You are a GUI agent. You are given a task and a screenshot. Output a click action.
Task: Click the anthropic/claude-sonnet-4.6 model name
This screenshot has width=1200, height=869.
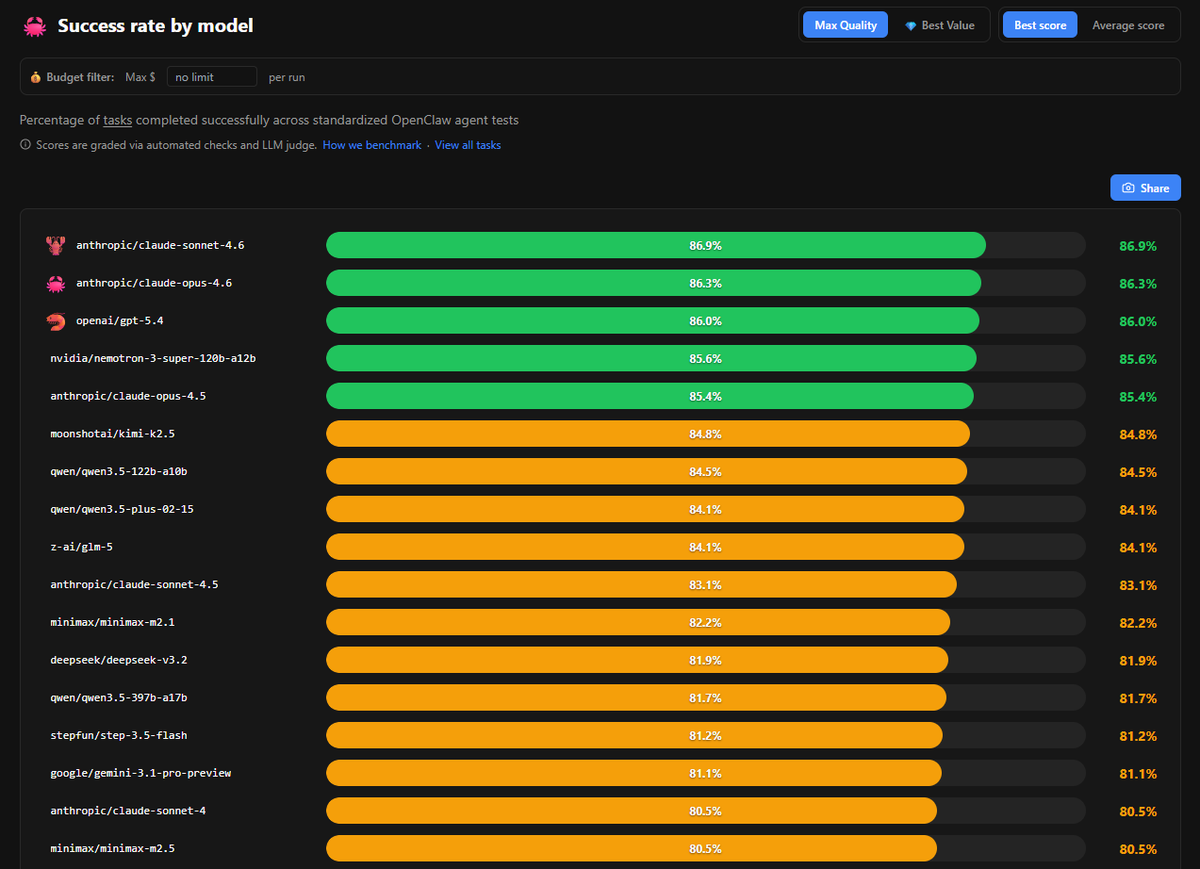pyautogui.click(x=161, y=245)
